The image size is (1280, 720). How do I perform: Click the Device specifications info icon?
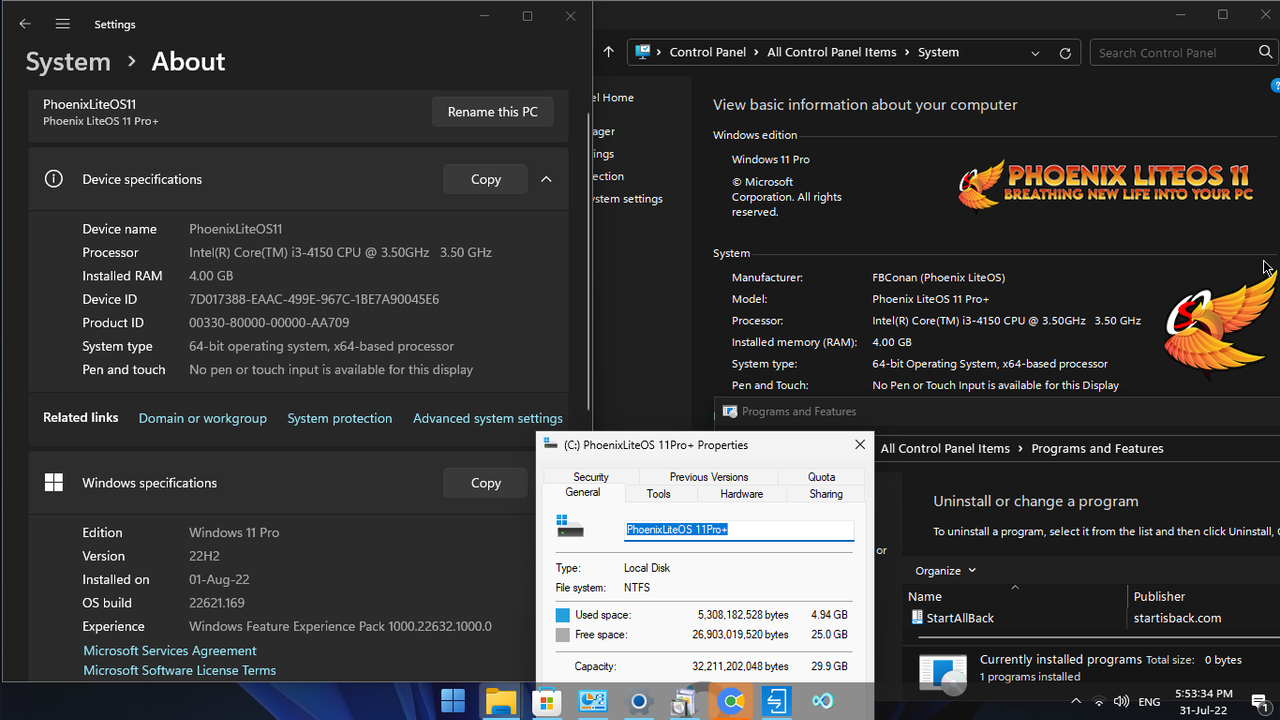(x=54, y=179)
